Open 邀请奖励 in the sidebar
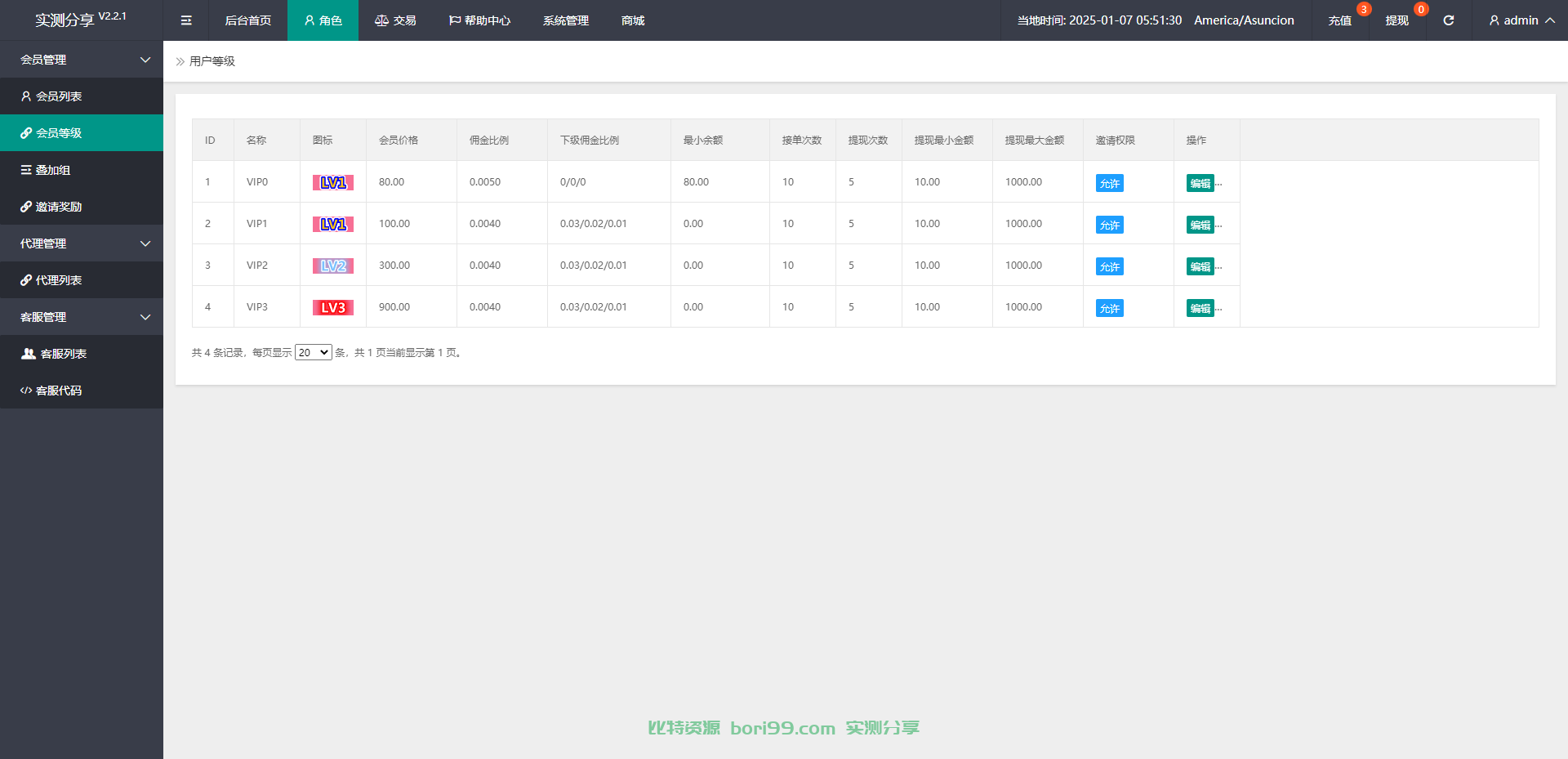Image resolution: width=1568 pixels, height=759 pixels. point(82,207)
